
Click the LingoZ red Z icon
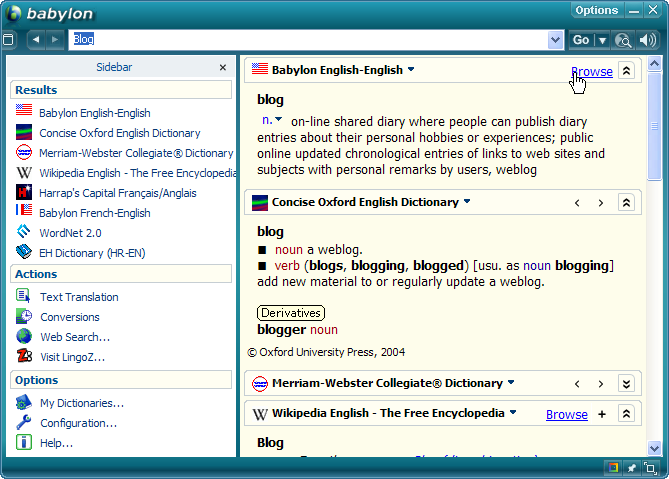tap(24, 355)
